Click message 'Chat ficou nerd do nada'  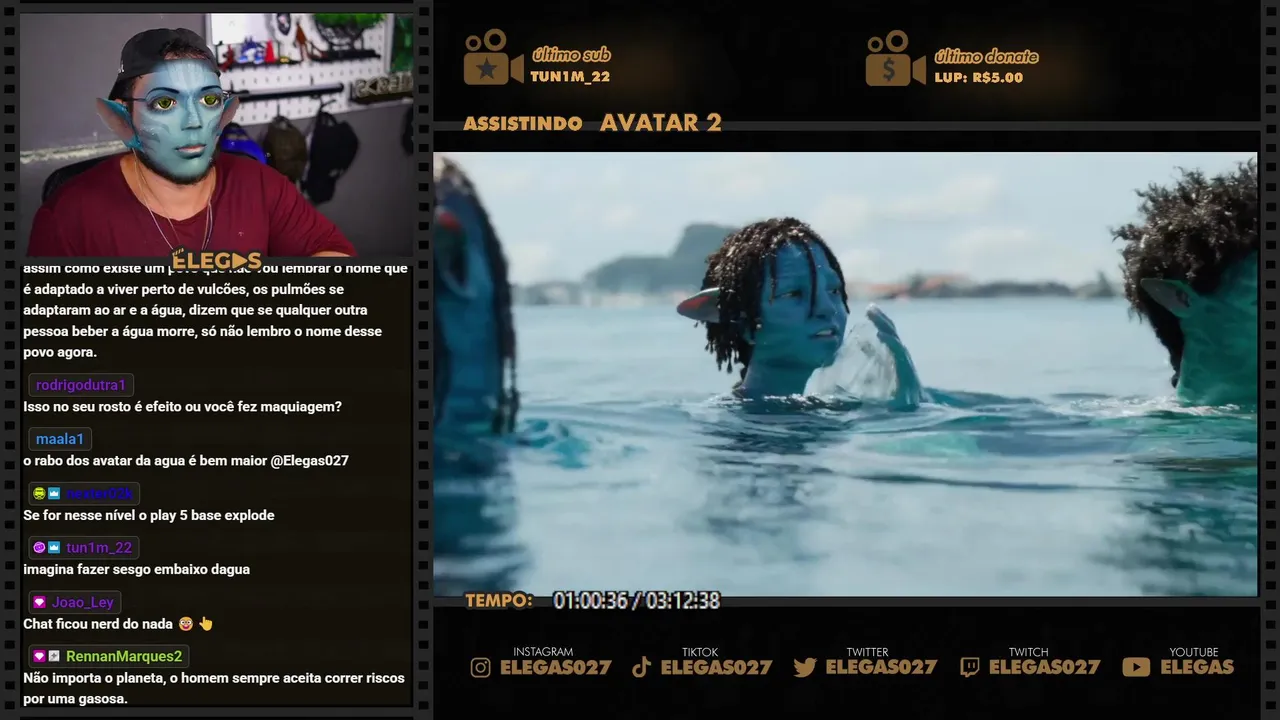(98, 623)
